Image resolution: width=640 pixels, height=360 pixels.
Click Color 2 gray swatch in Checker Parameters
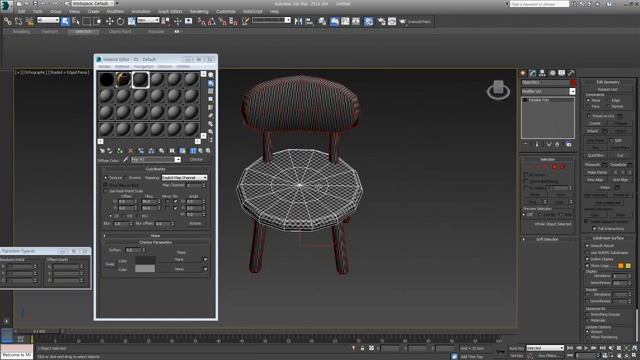(x=145, y=269)
